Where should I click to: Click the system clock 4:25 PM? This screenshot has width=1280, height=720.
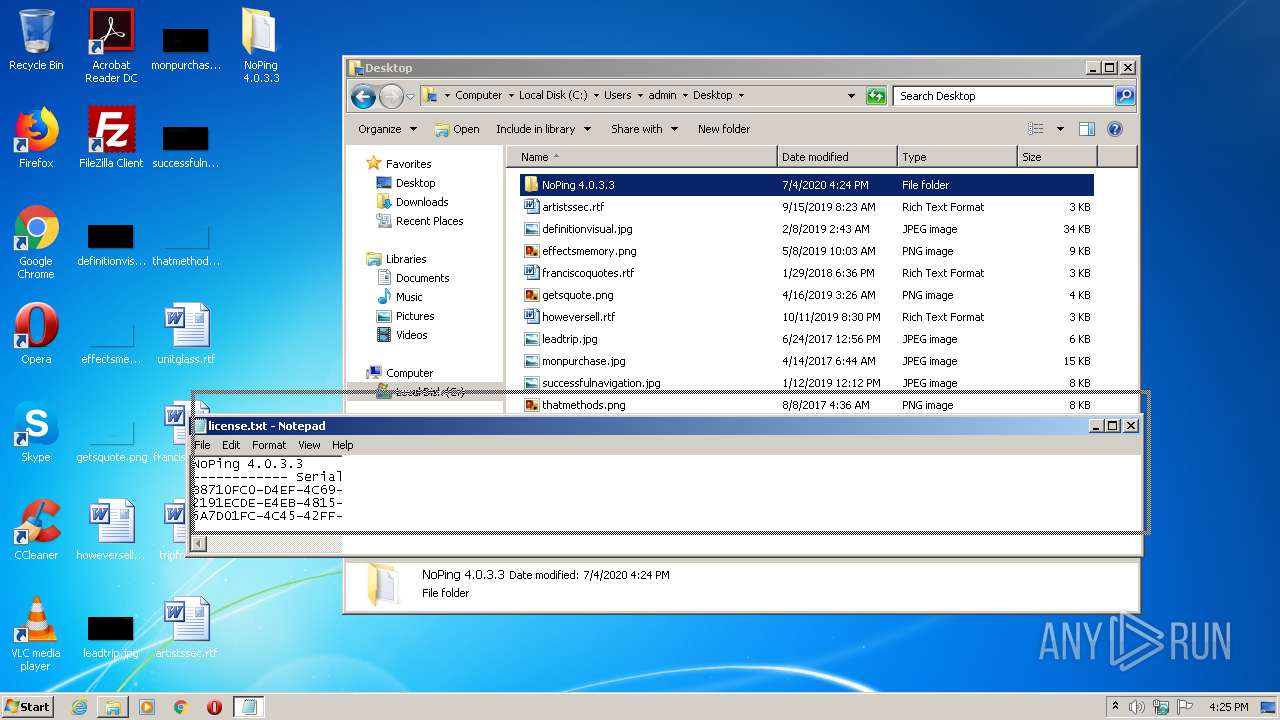point(1228,707)
